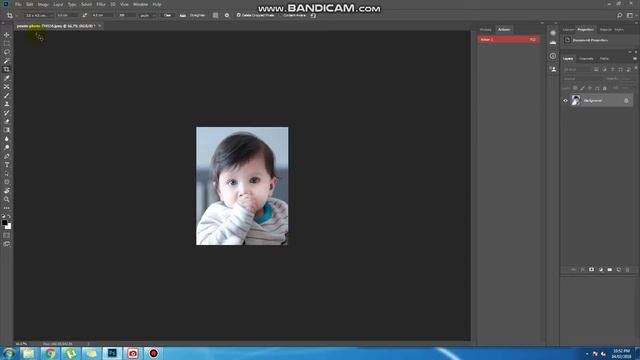640x360 pixels.
Task: Click the Background layer thumbnail
Action: [576, 100]
